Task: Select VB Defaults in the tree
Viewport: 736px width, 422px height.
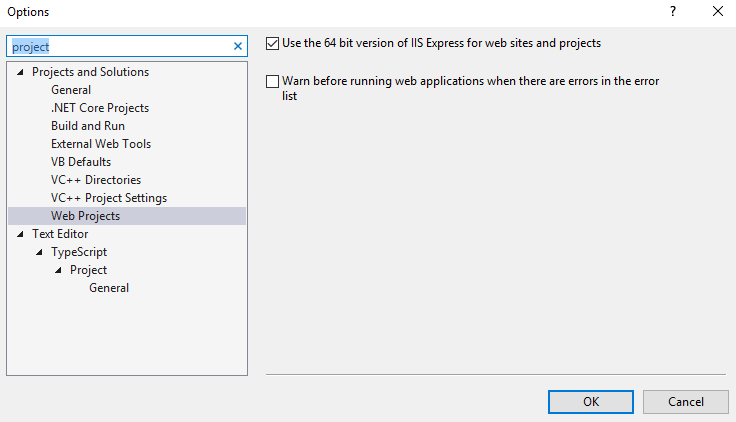Action: coord(81,162)
